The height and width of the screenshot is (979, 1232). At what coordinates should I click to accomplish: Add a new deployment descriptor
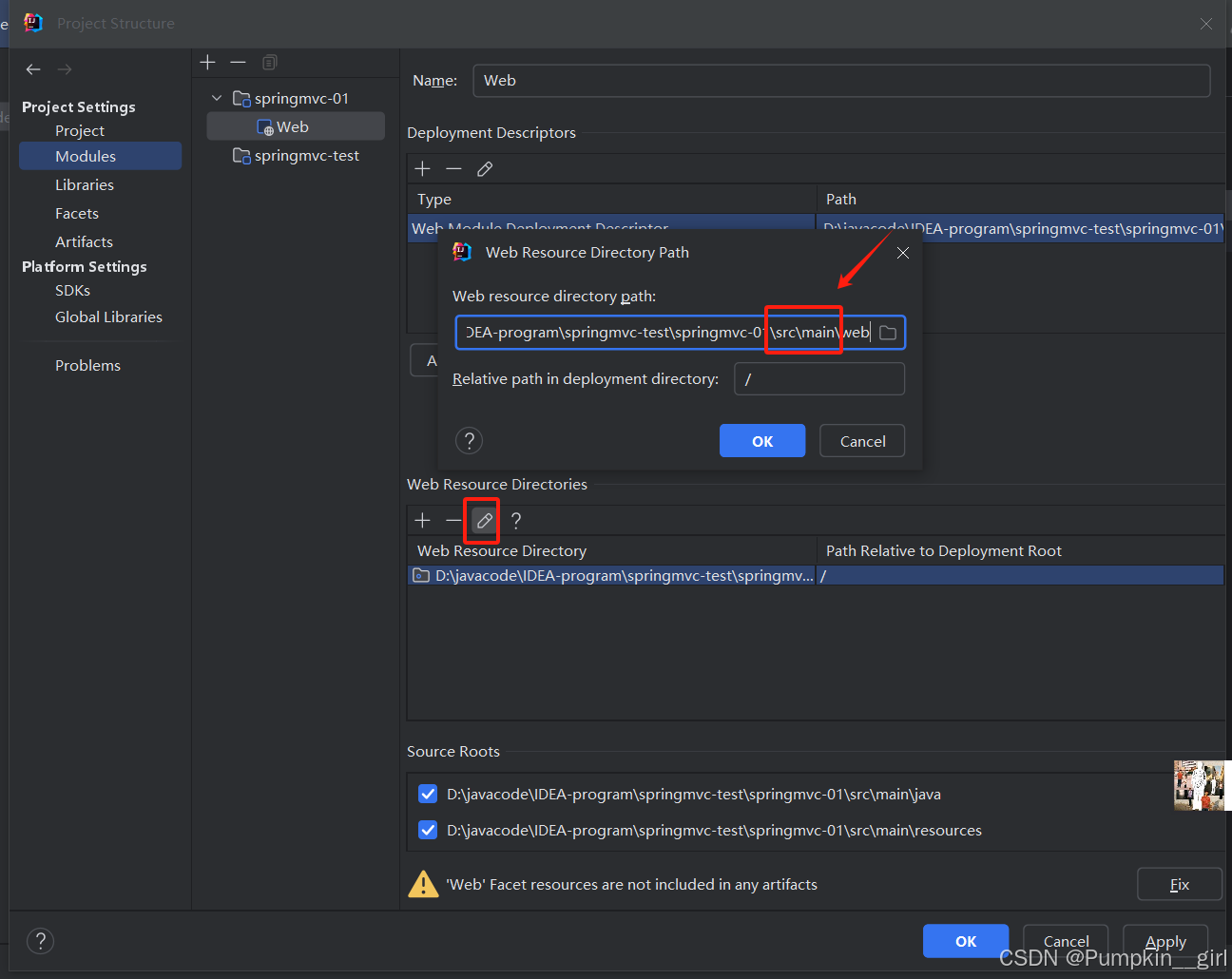tap(423, 169)
